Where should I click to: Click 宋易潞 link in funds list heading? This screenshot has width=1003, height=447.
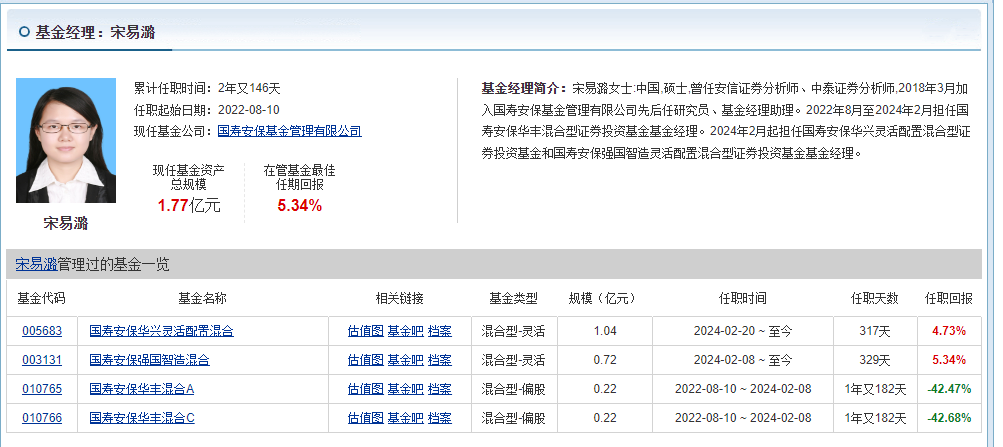[x=35, y=265]
